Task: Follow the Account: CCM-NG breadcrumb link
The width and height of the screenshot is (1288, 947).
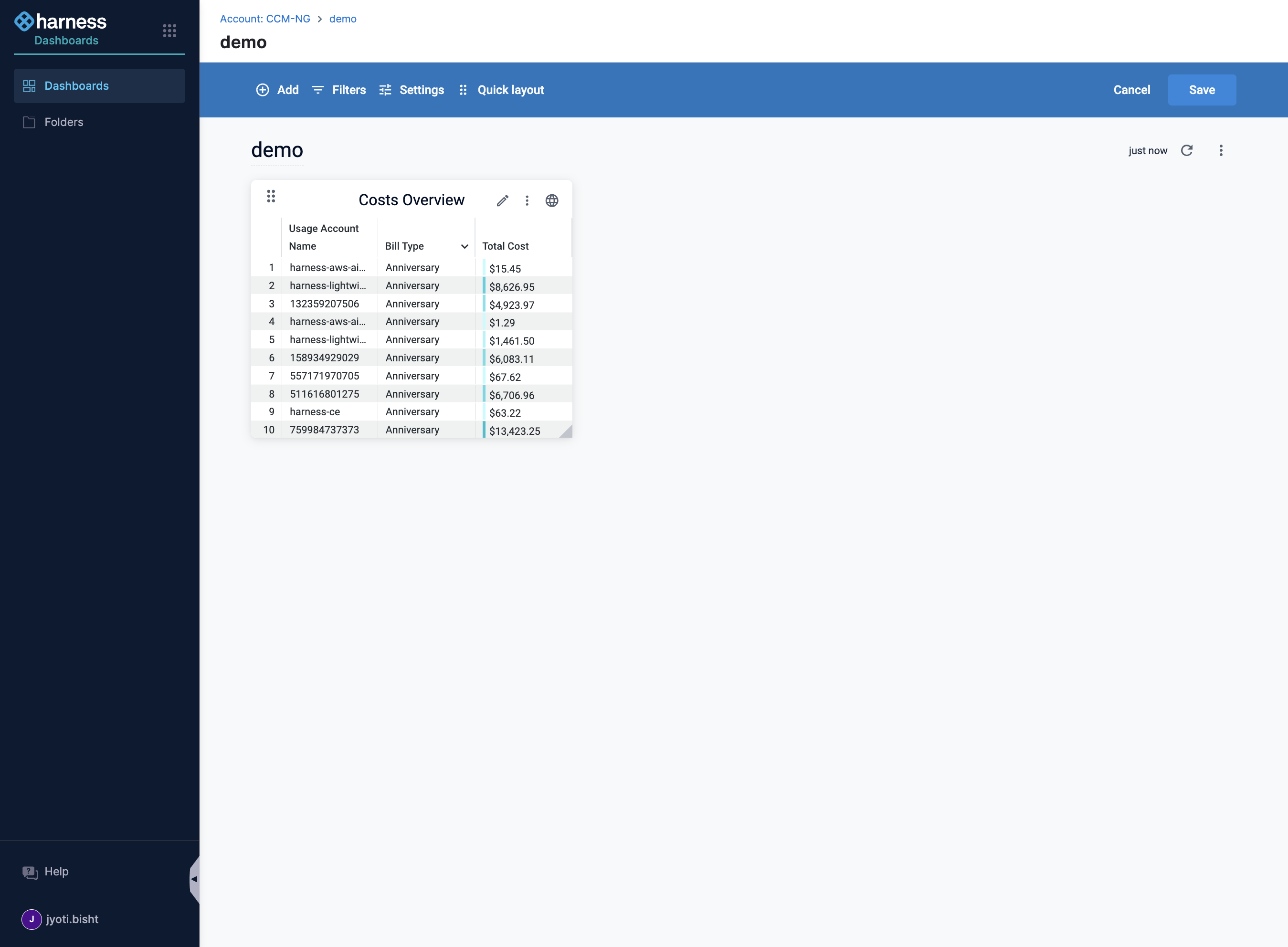Action: click(x=265, y=19)
